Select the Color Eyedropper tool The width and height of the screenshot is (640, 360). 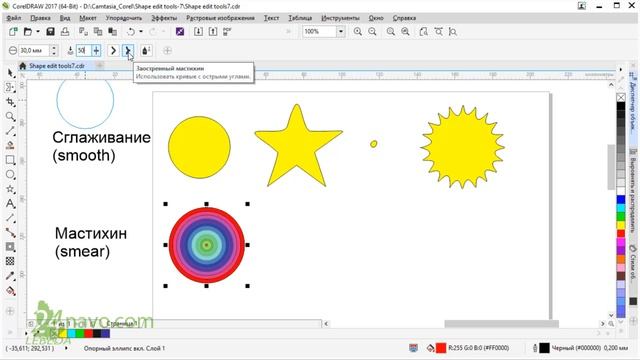(x=11, y=276)
